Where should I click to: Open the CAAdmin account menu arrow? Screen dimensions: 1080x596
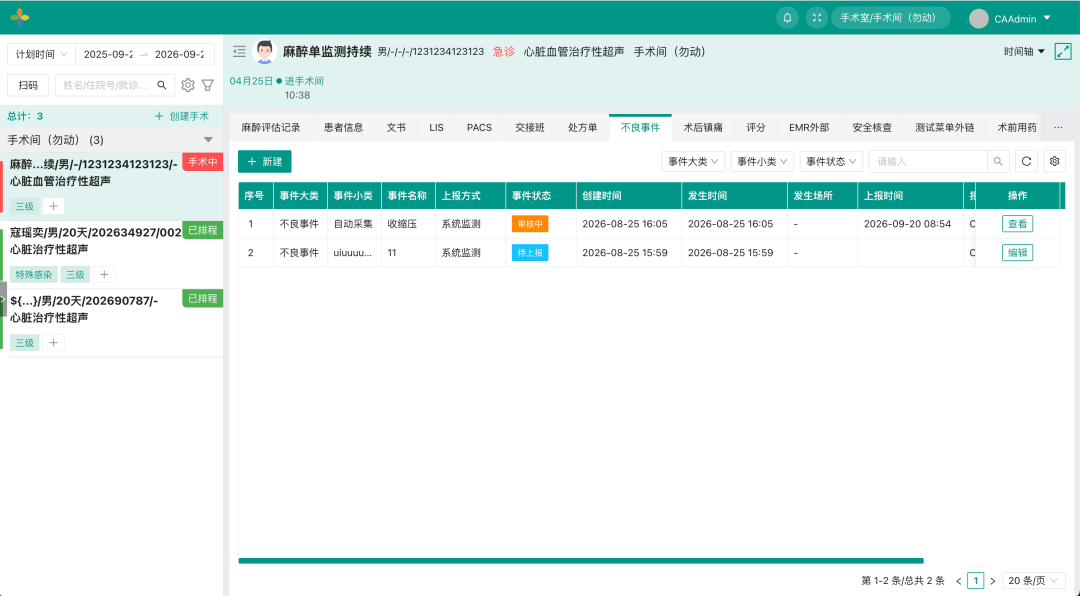click(1047, 18)
